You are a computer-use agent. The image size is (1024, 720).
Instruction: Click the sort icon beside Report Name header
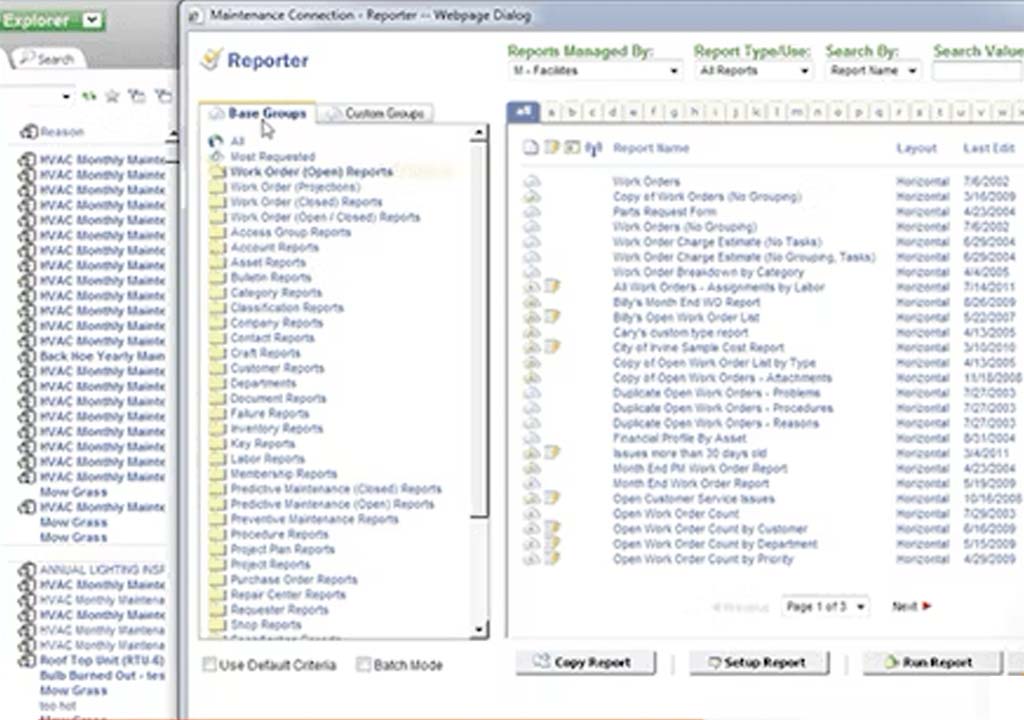tap(593, 147)
